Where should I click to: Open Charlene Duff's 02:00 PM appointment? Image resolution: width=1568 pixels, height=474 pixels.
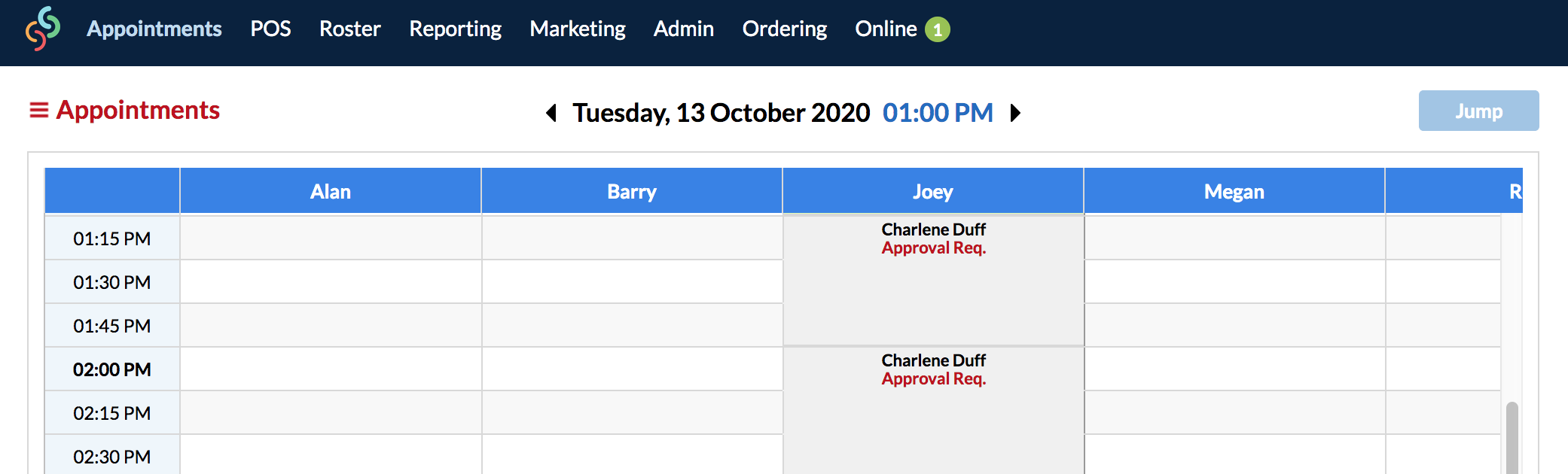934,411
